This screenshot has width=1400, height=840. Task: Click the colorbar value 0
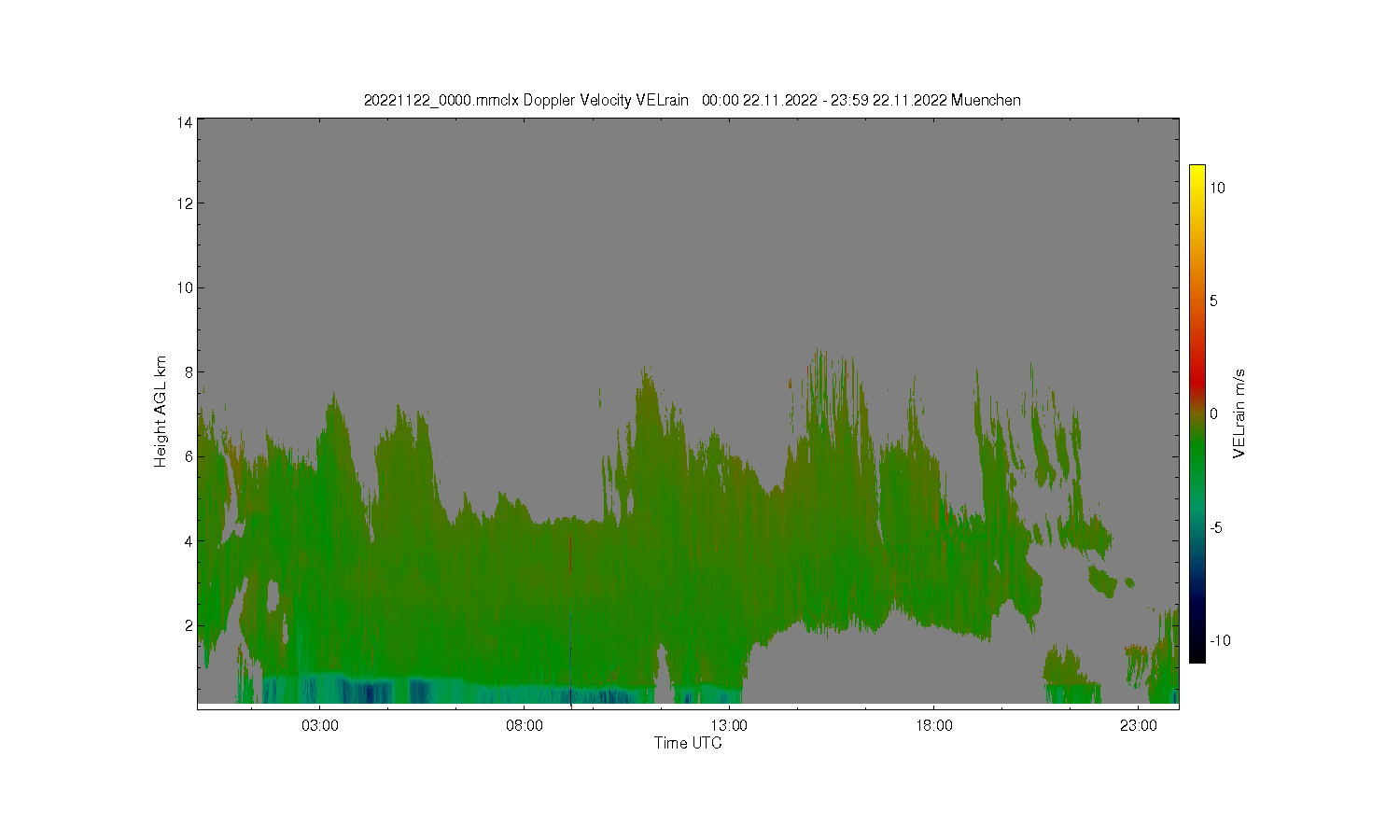coord(1213,413)
